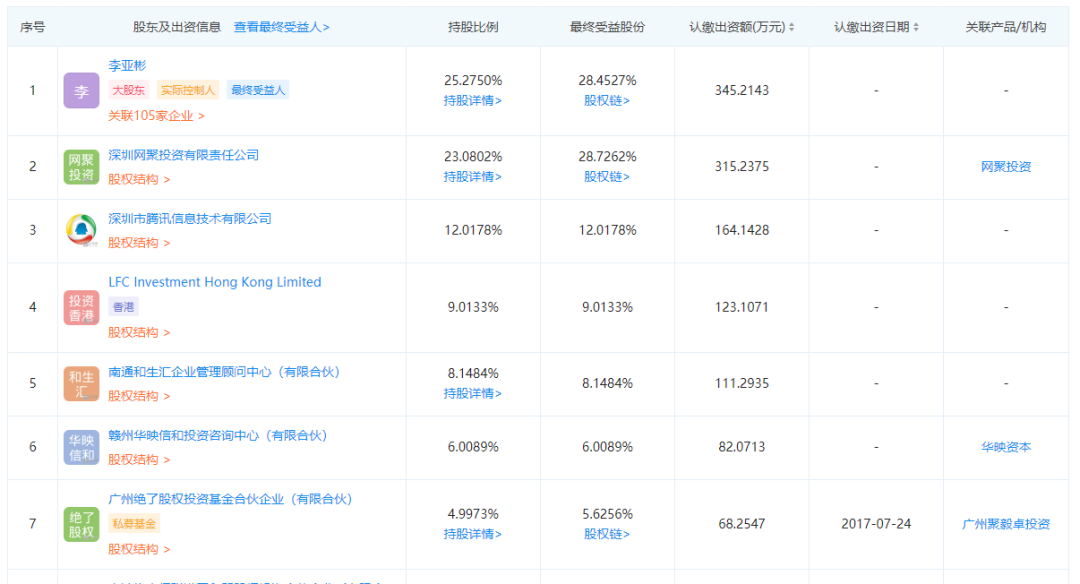Select the 12.0178% shareholding ratio cell
1080x584 pixels.
[x=472, y=230]
